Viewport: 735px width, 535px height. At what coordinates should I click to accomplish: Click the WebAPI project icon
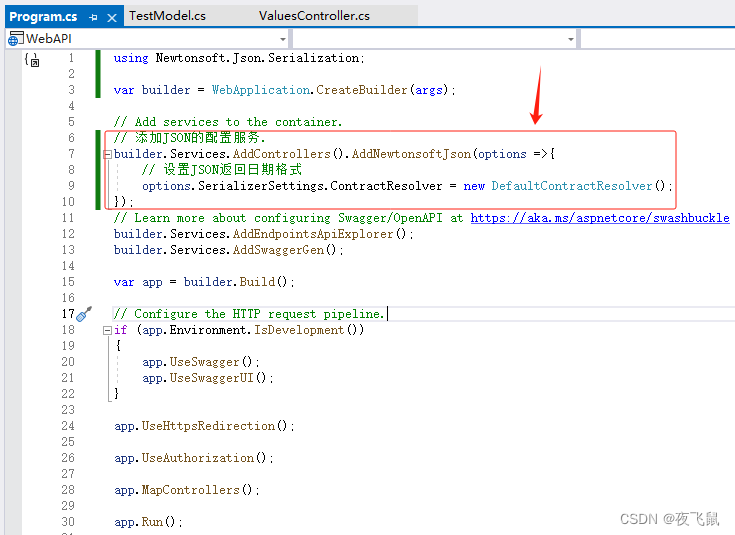[15, 39]
